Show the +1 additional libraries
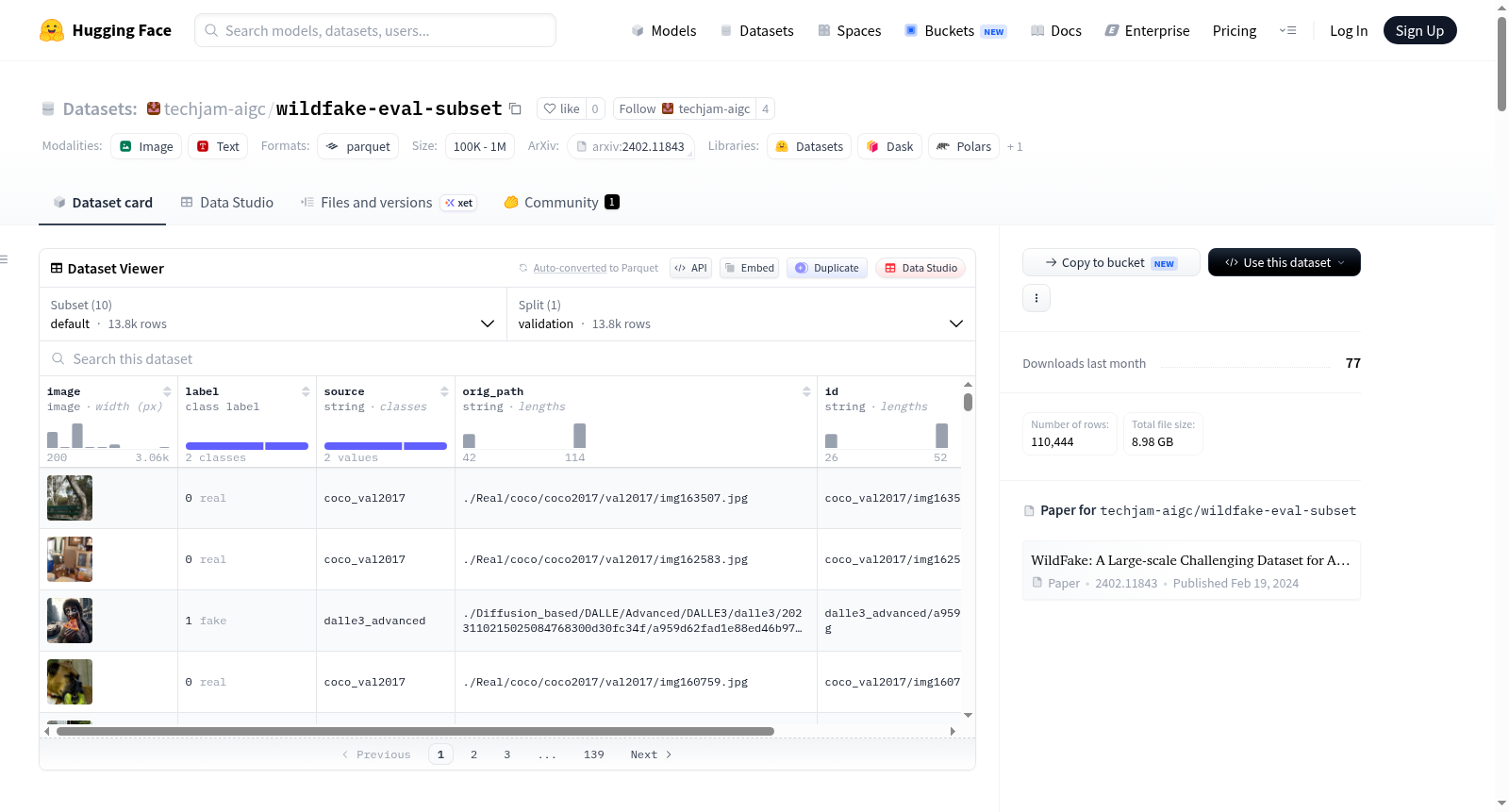The width and height of the screenshot is (1509, 812). [1015, 147]
